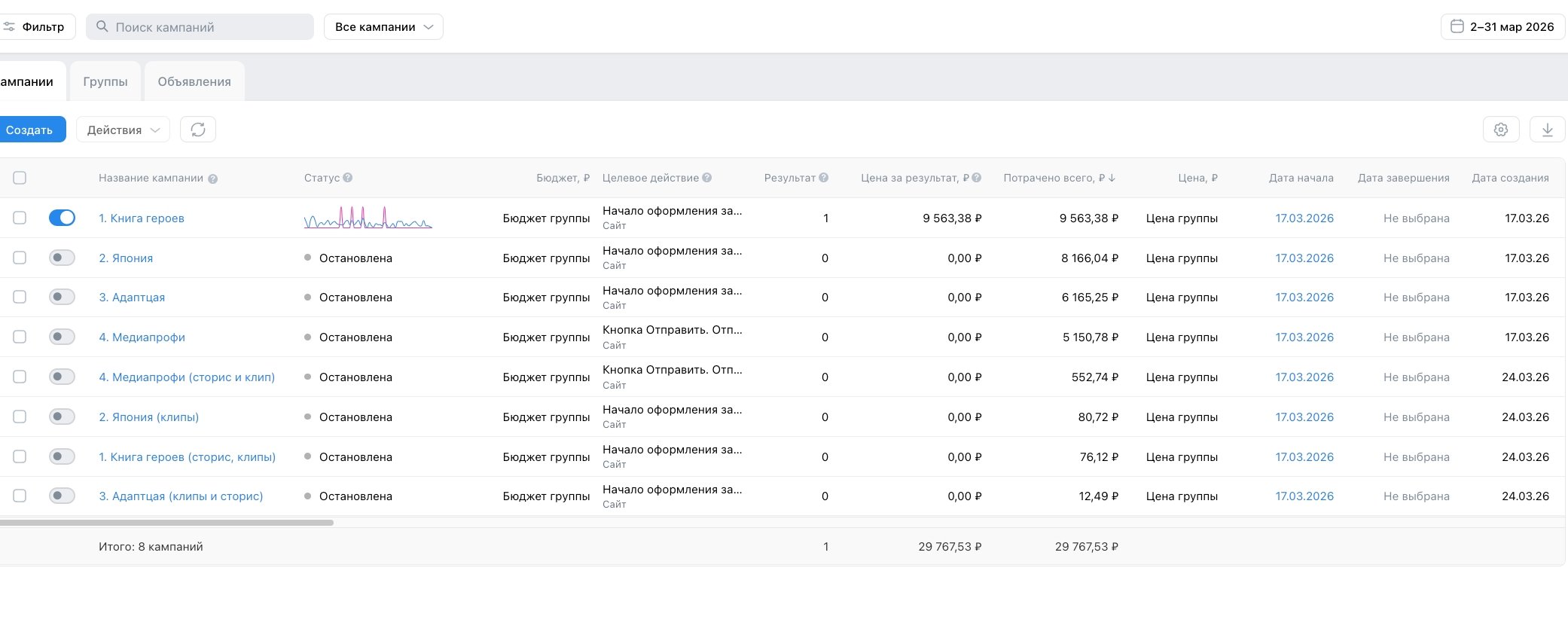Check the 4. Медиапрофи row checkbox
1568x638 pixels.
click(20, 337)
